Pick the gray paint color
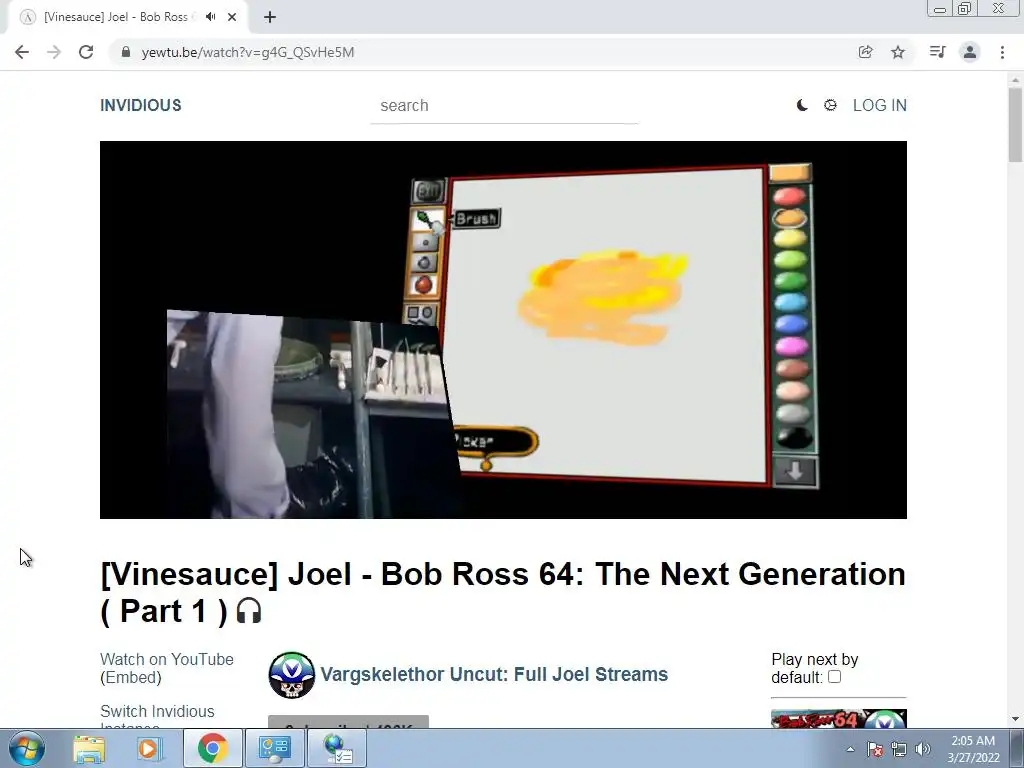The image size is (1024, 768). point(793,413)
